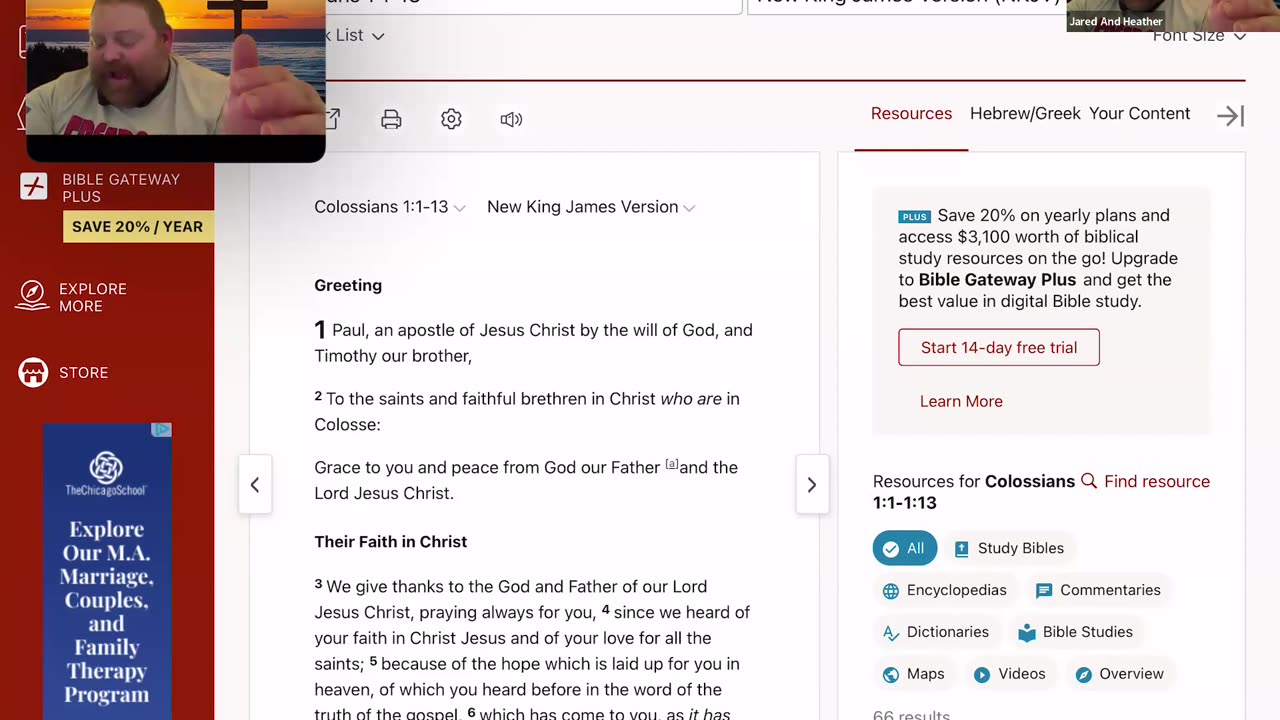Go to previous chapter arrow
This screenshot has height=720, width=1280.
[255, 485]
